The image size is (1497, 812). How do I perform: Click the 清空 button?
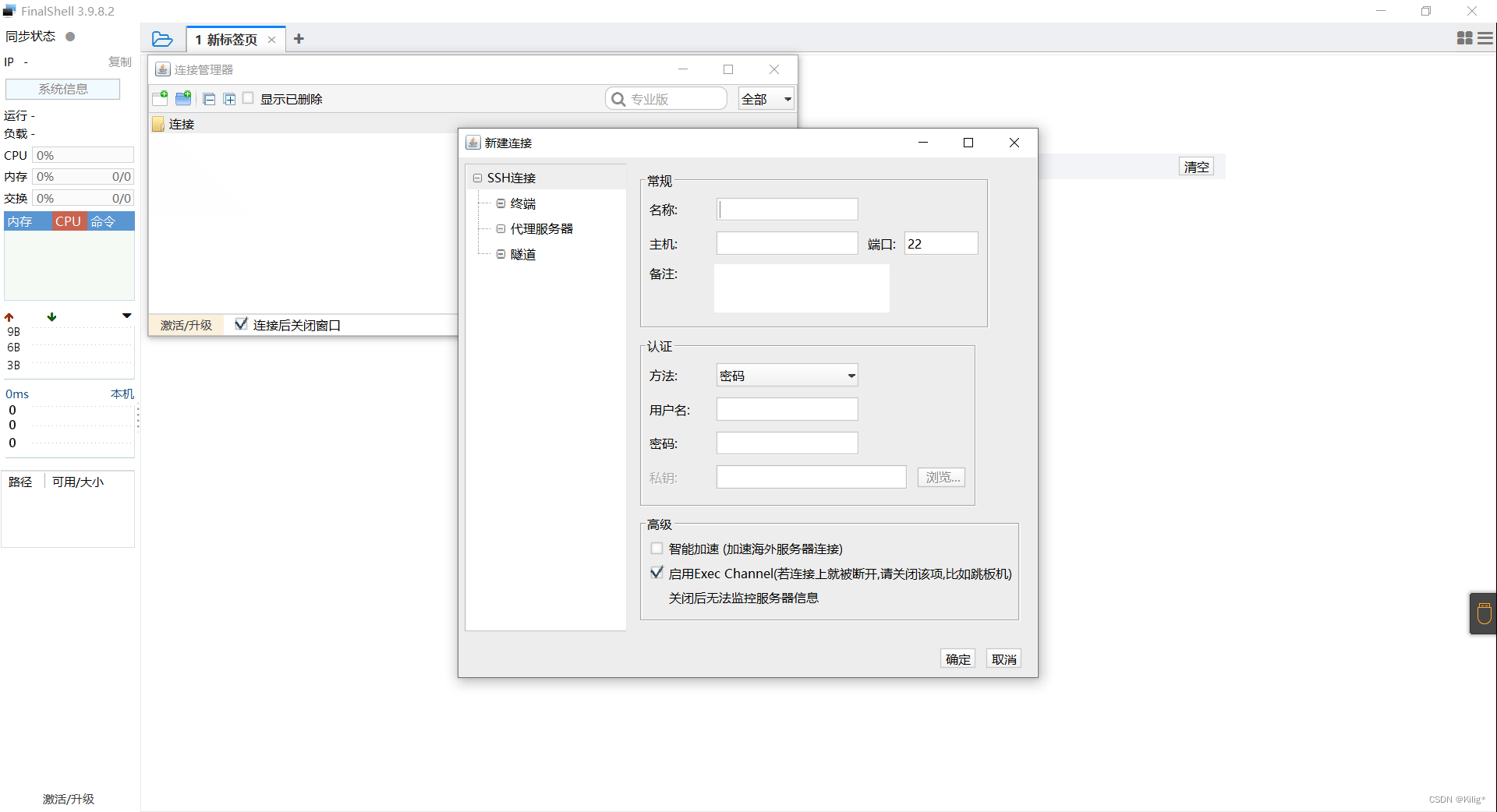click(1197, 167)
